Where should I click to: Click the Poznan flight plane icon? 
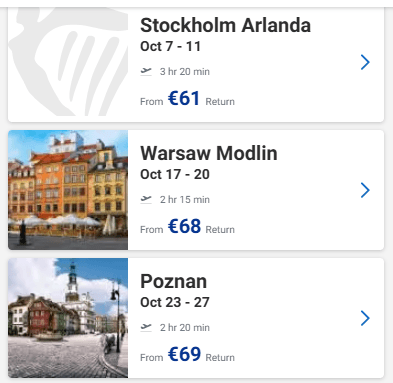(146, 327)
